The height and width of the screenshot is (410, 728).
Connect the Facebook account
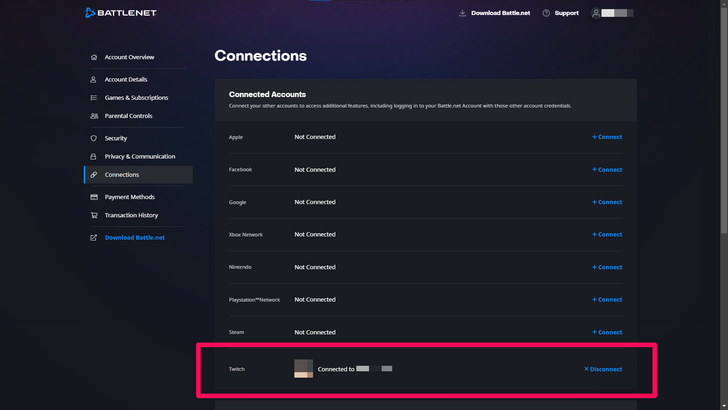click(x=607, y=169)
